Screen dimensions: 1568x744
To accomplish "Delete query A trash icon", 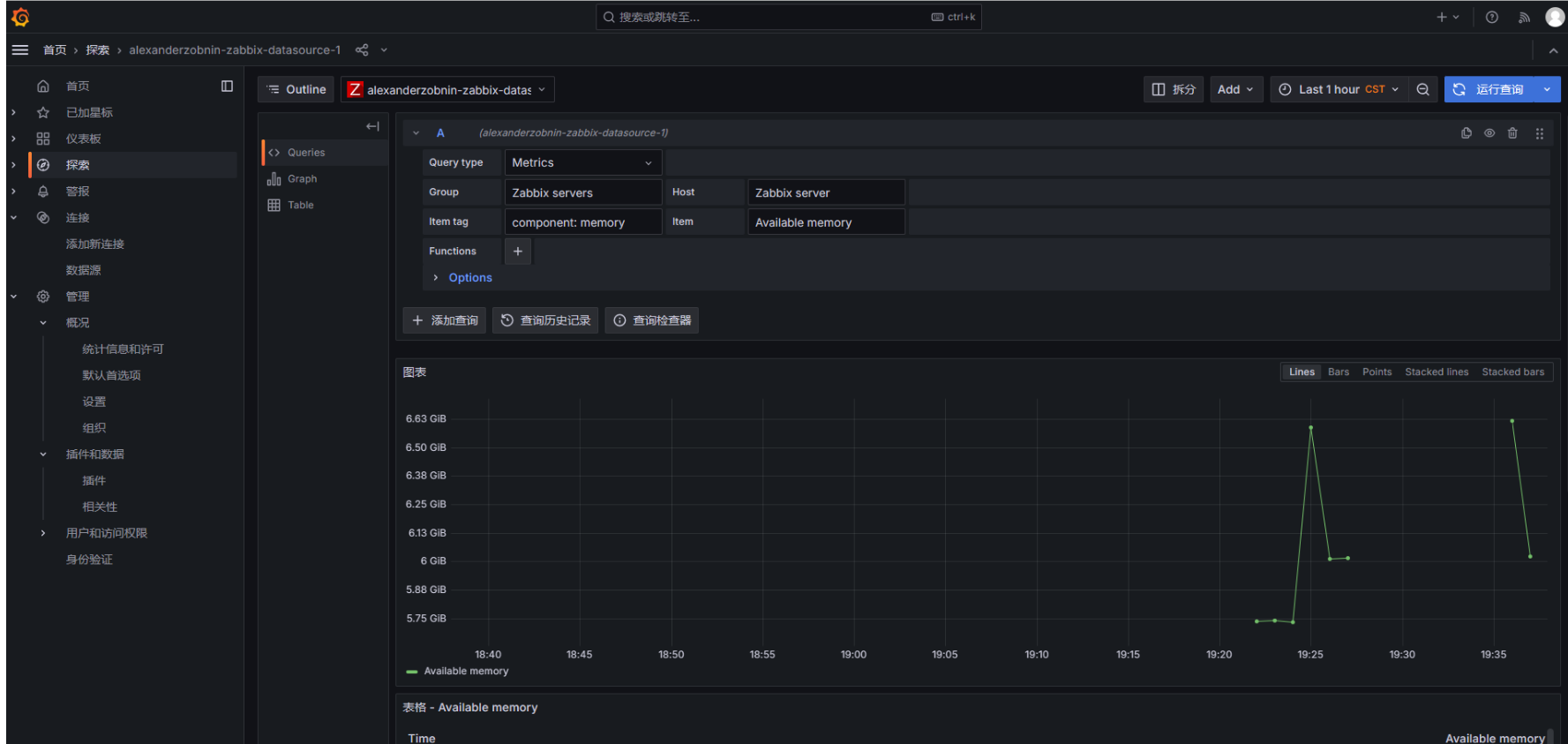I will point(1512,133).
